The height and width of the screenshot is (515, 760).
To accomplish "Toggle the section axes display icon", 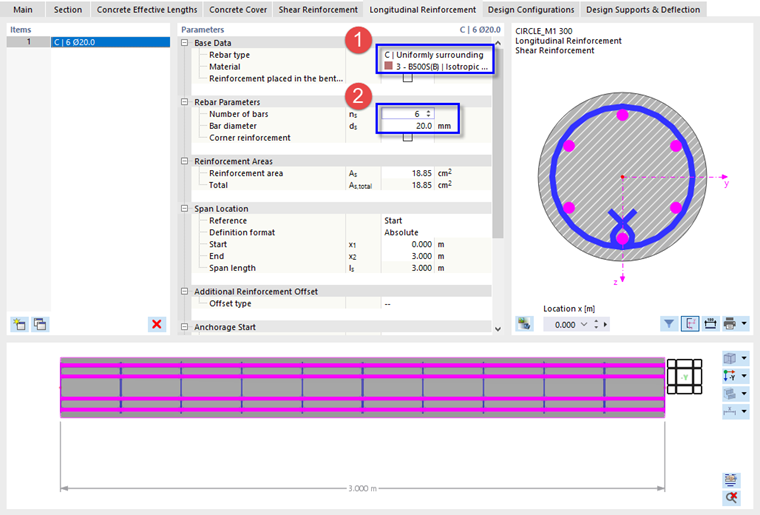I will [x=689, y=324].
